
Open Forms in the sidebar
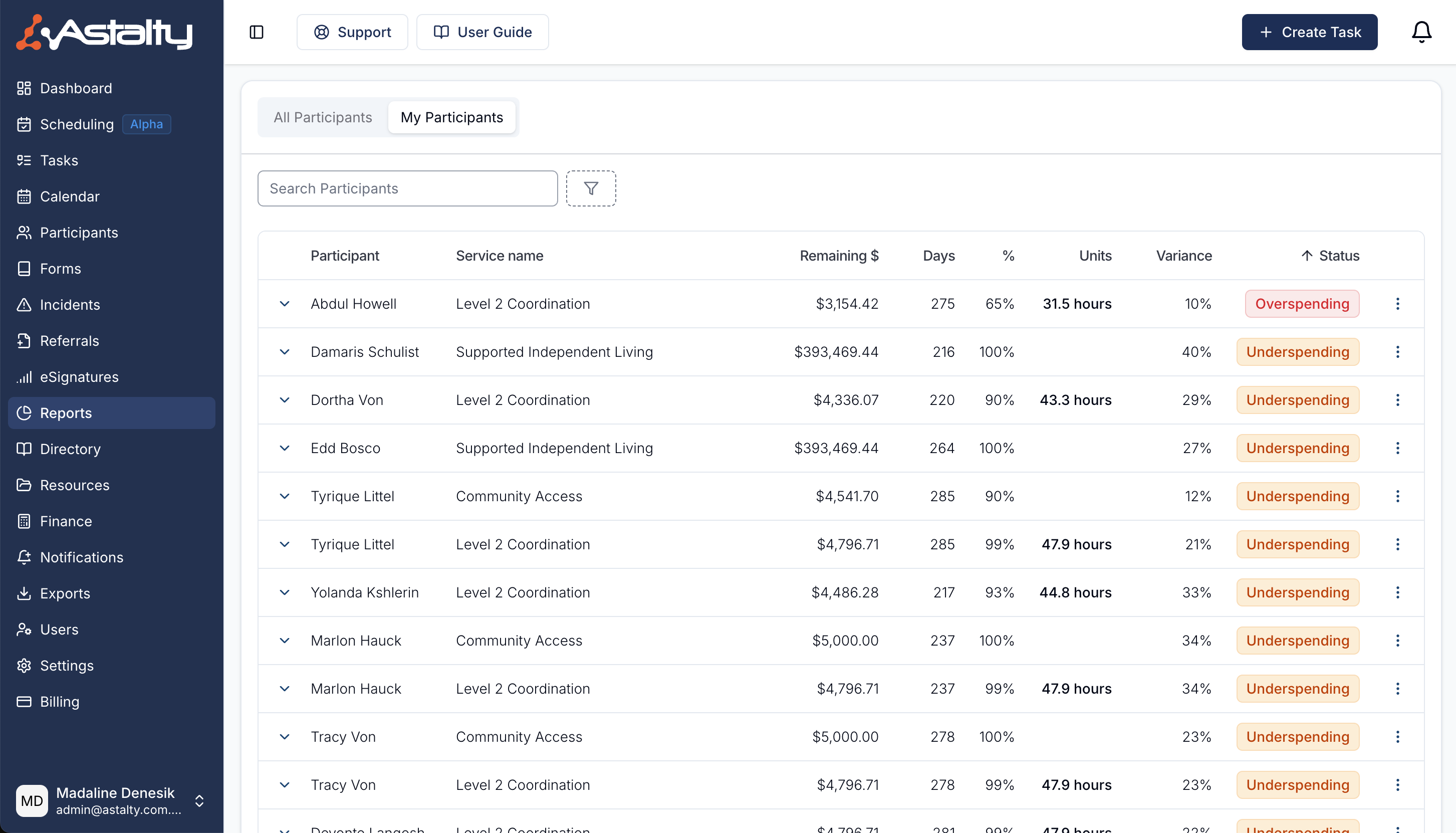tap(112, 268)
